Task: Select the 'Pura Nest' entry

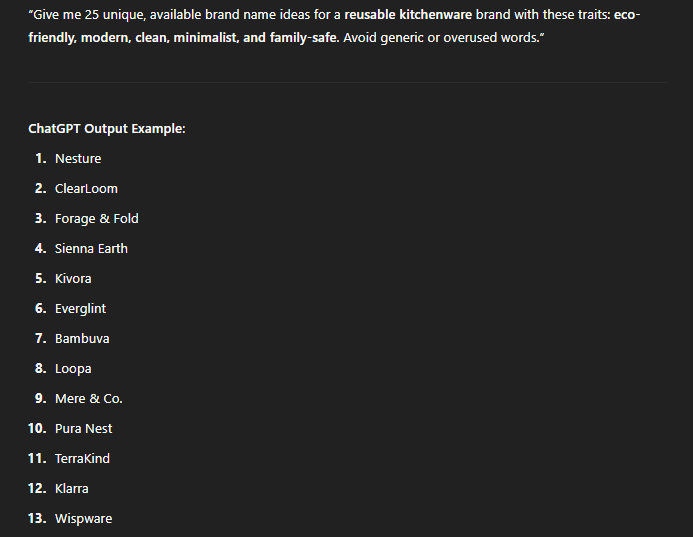Action: pos(83,429)
